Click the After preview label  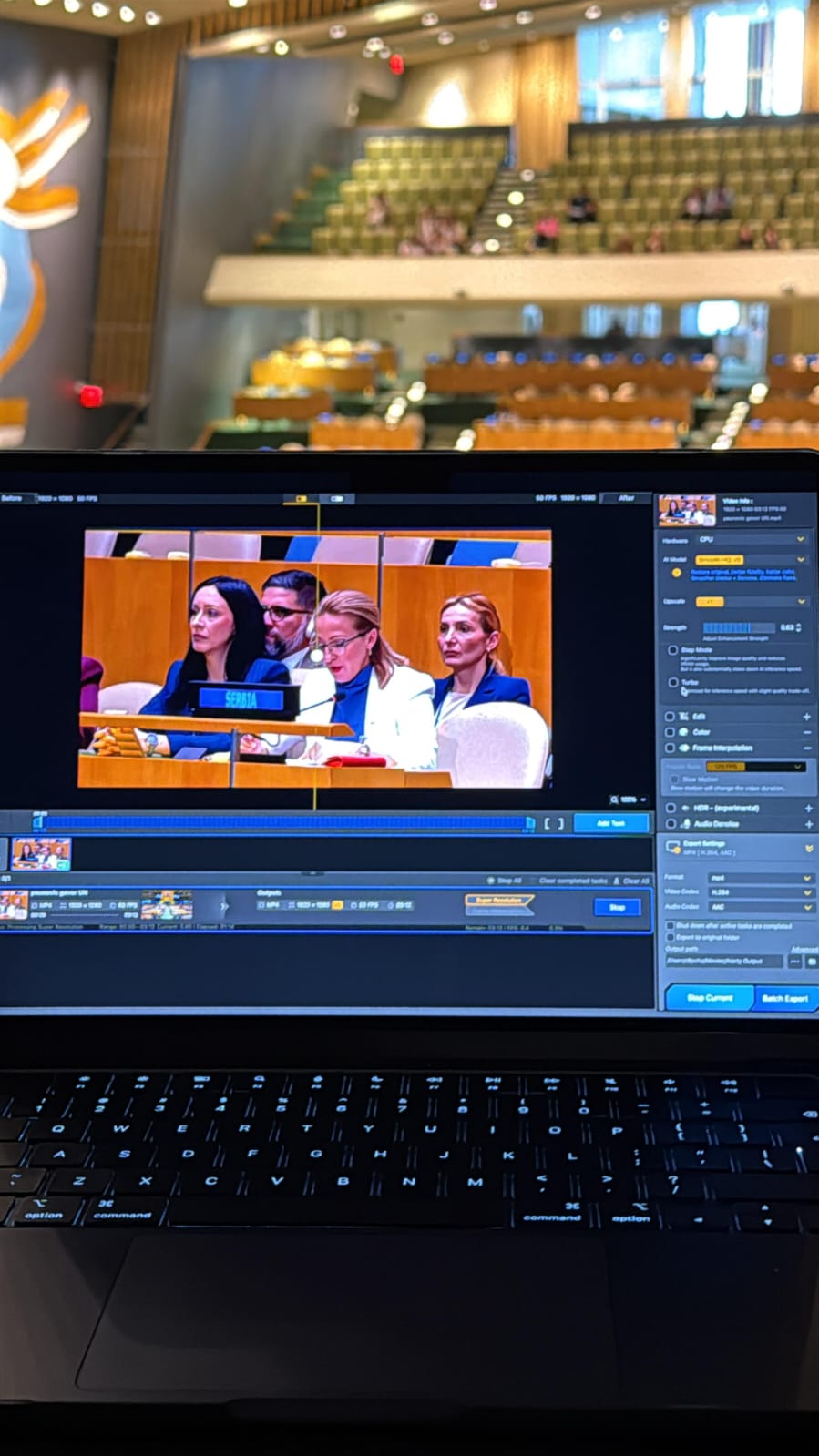(626, 498)
